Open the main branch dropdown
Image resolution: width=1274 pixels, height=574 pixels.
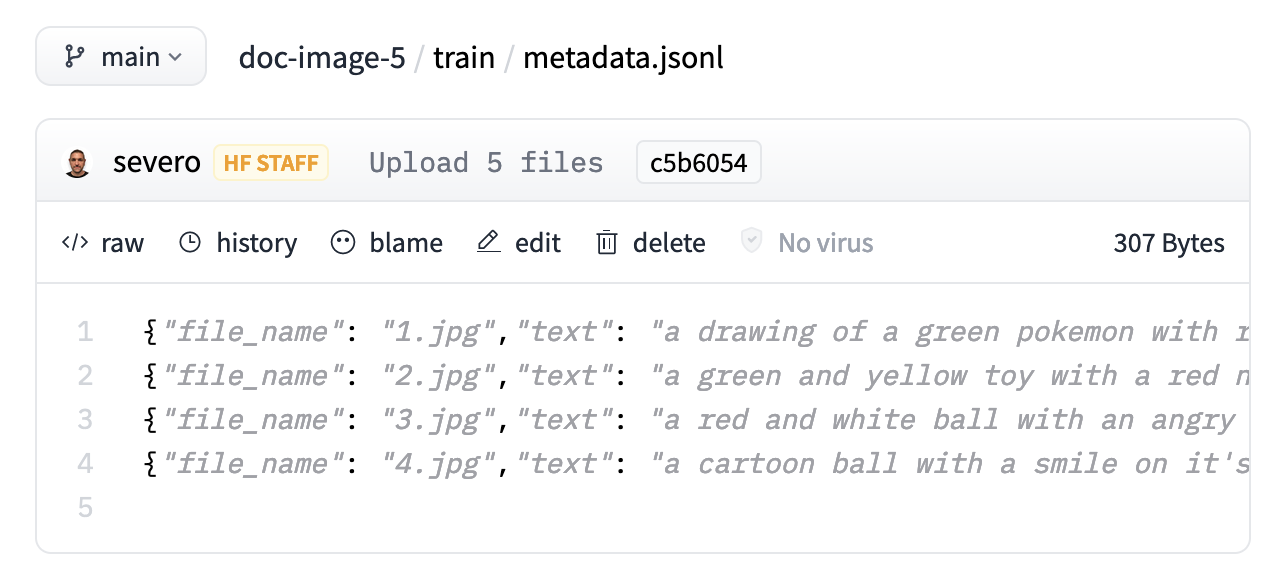[x=121, y=57]
